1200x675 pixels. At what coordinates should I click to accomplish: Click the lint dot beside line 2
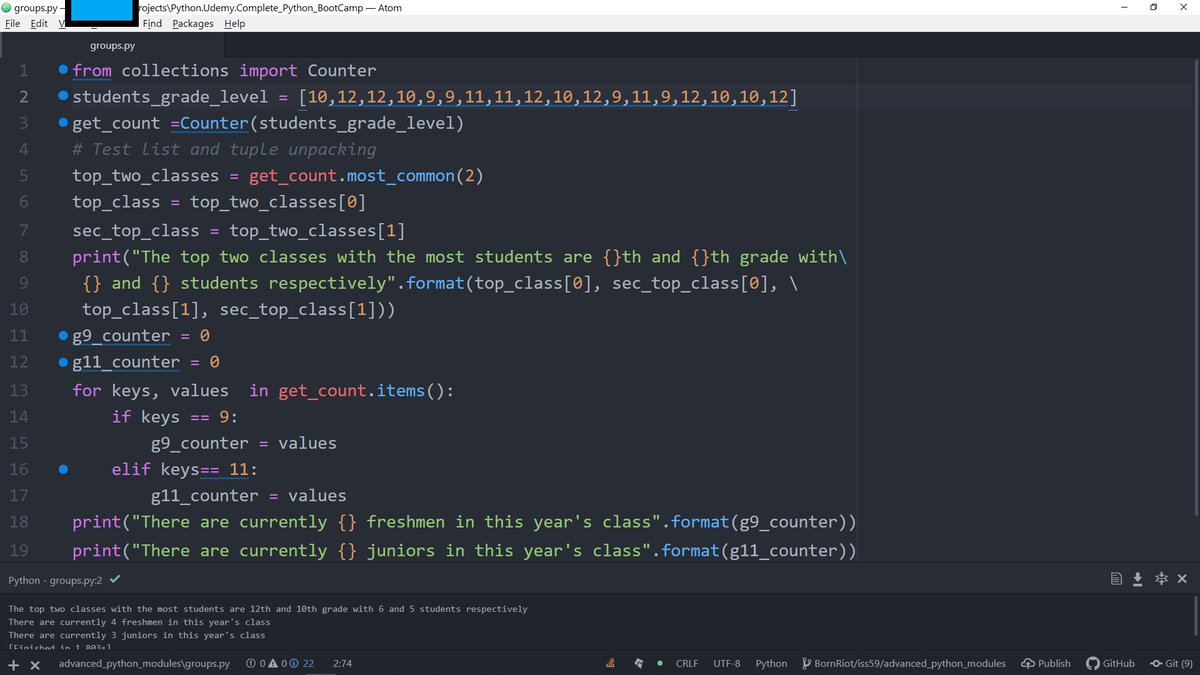63,96
